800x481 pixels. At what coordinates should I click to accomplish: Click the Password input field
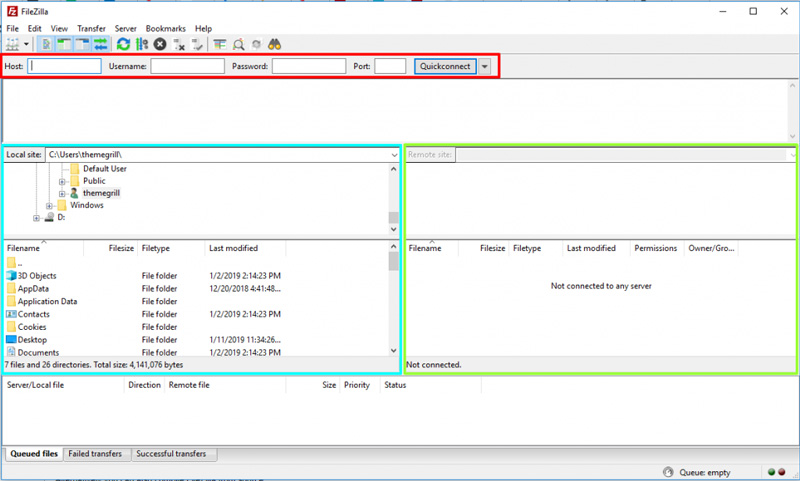pos(309,66)
